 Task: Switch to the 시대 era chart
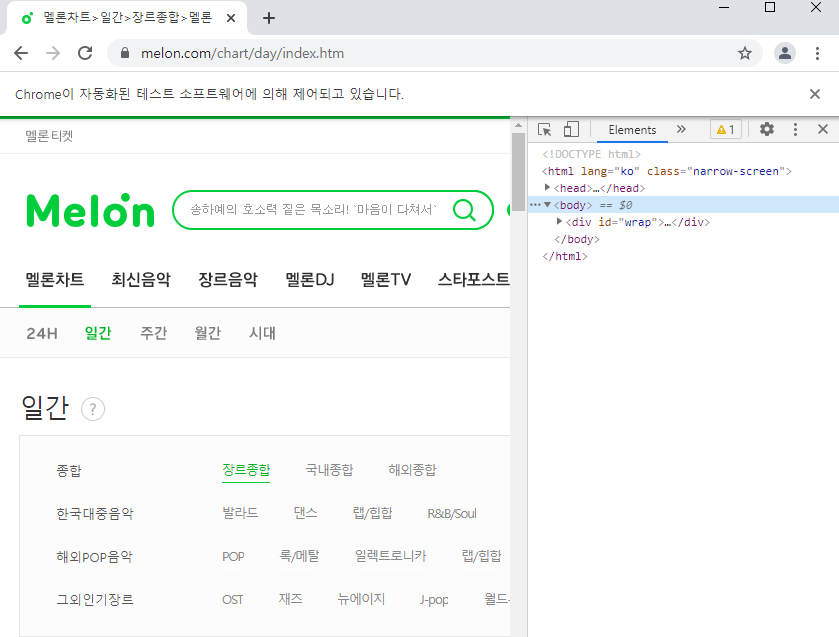point(262,333)
